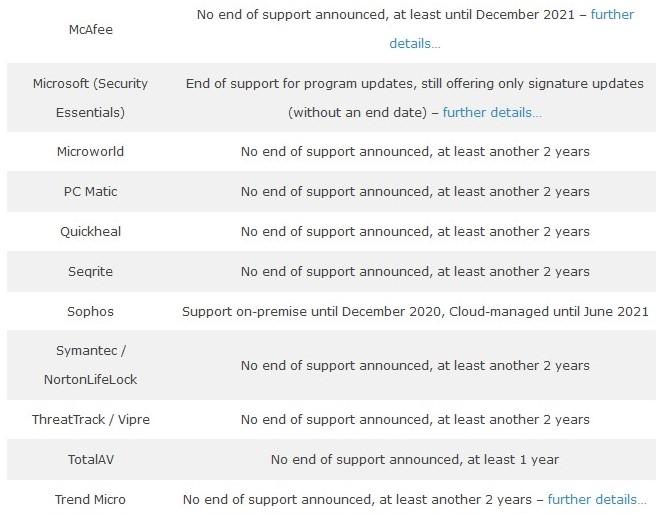Click the TotalAV vendor name

click(x=90, y=459)
